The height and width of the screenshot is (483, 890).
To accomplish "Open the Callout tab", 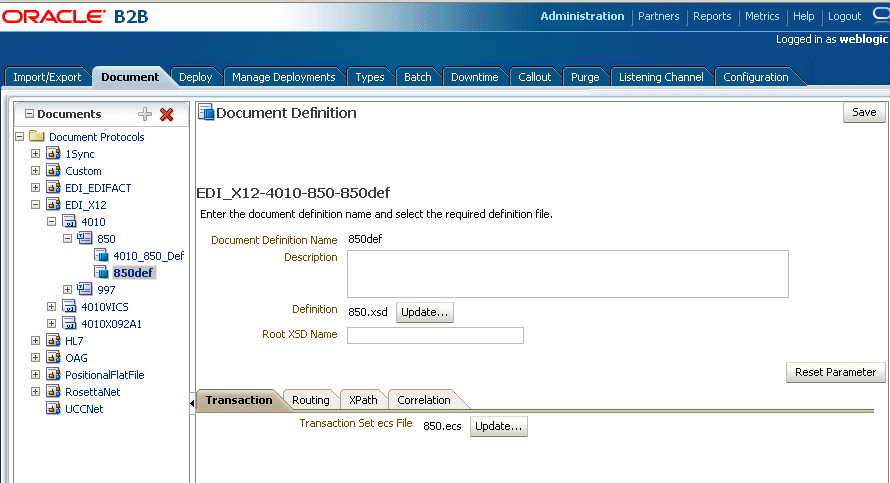I will point(534,77).
